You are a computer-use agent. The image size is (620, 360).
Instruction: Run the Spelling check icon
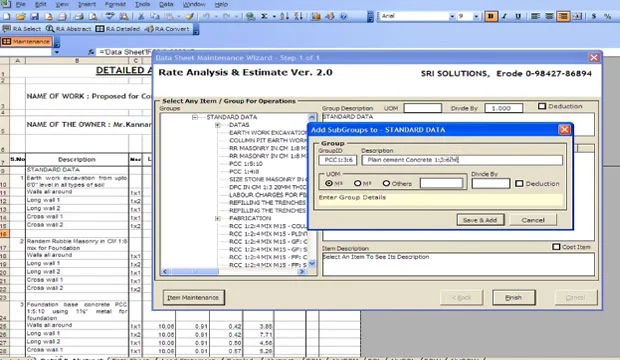pos(110,16)
